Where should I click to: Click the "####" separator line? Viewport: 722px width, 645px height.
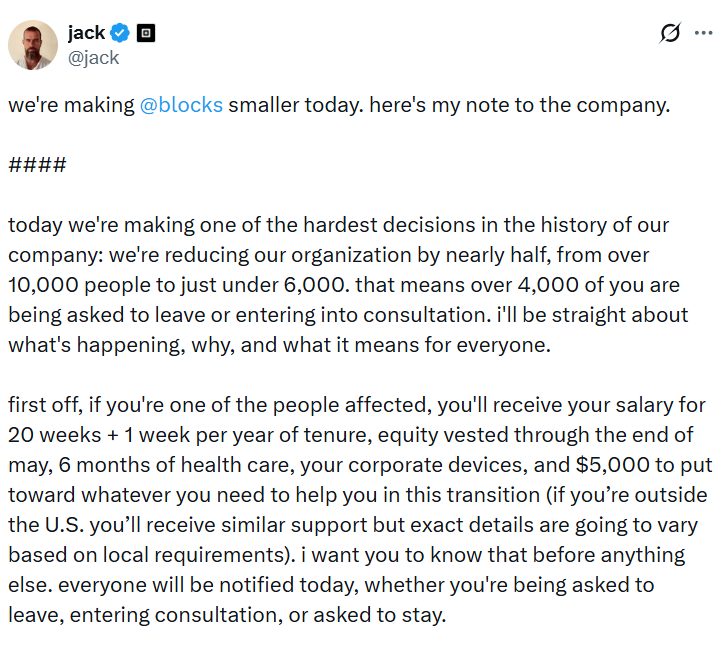[37, 164]
